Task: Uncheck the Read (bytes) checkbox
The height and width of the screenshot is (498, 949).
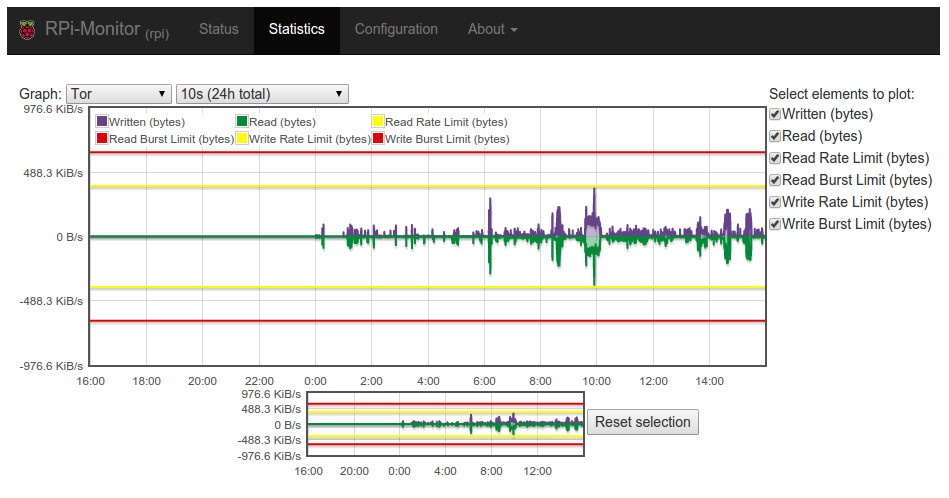Action: click(x=775, y=136)
